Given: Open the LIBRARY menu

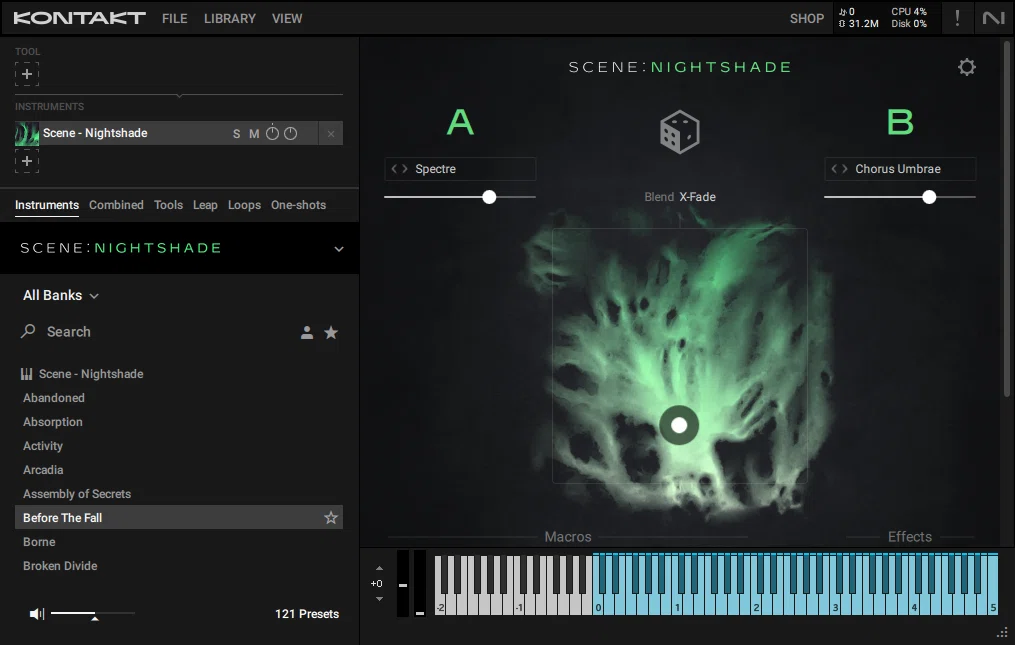Looking at the screenshot, I should pos(230,18).
